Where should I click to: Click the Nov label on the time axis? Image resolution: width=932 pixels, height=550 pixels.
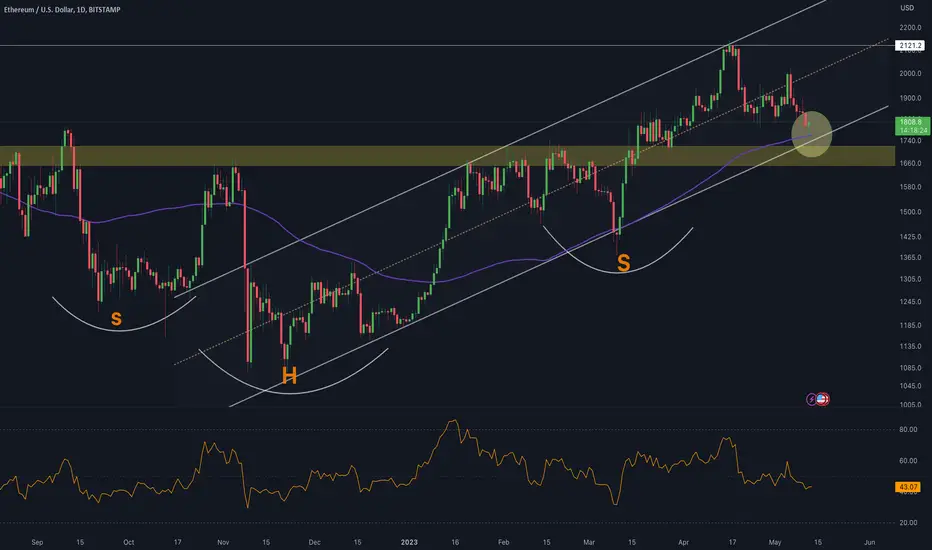tap(223, 542)
